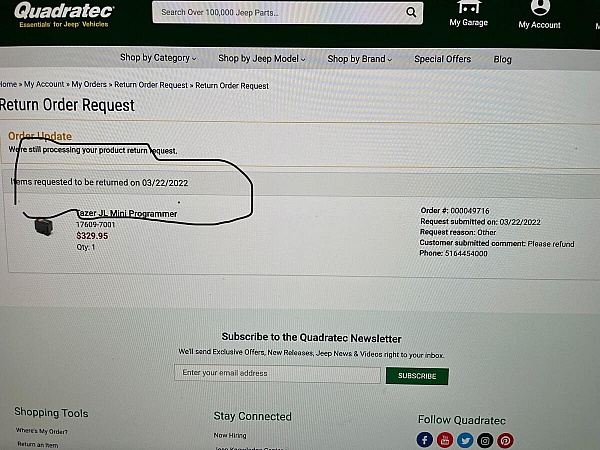
Task: Click the search magnifier icon
Action: 411,12
